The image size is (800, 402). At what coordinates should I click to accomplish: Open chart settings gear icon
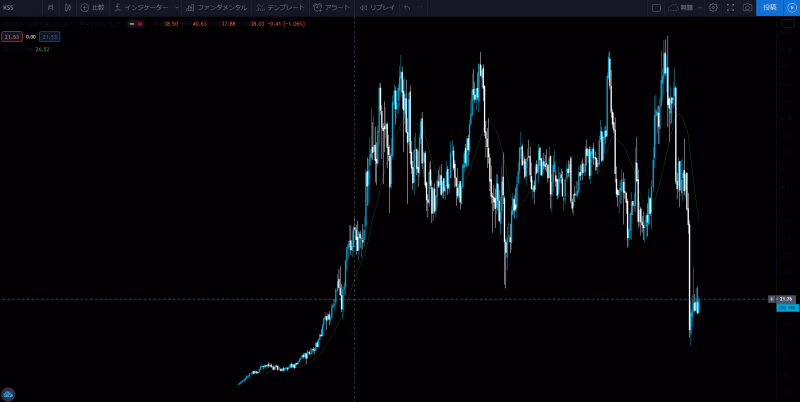[713, 7]
